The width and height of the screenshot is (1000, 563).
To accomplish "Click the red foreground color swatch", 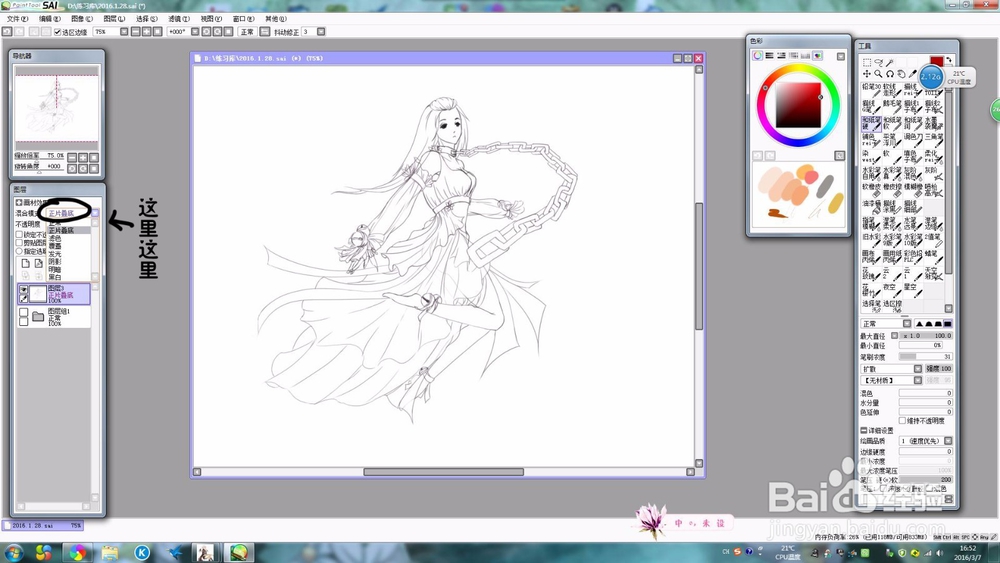I will 937,61.
